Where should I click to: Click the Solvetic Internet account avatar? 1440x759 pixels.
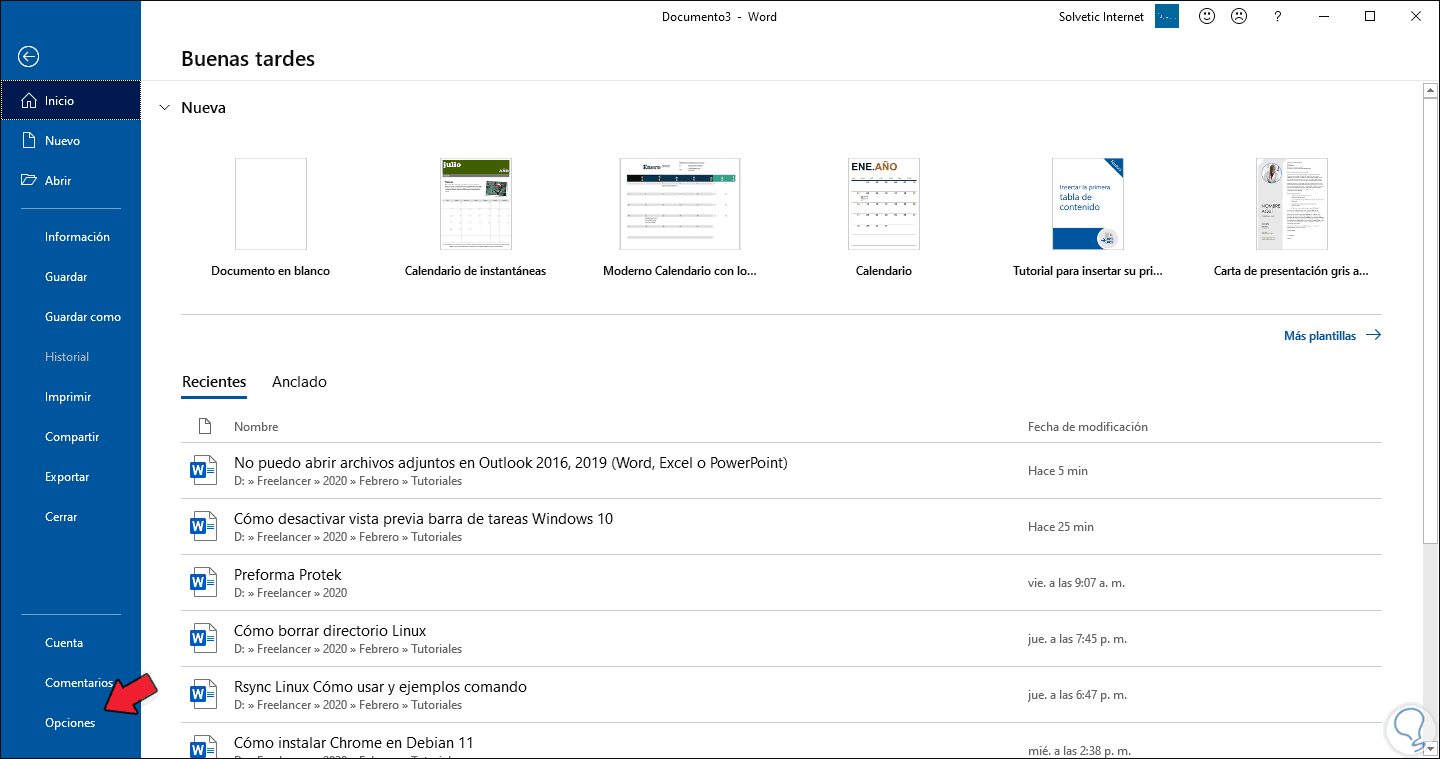click(1167, 17)
